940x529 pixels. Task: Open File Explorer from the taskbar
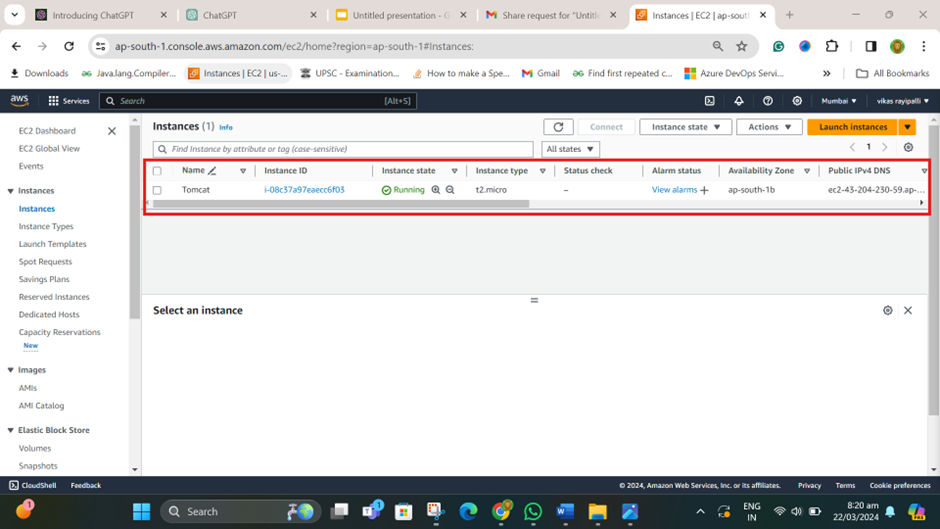(597, 512)
